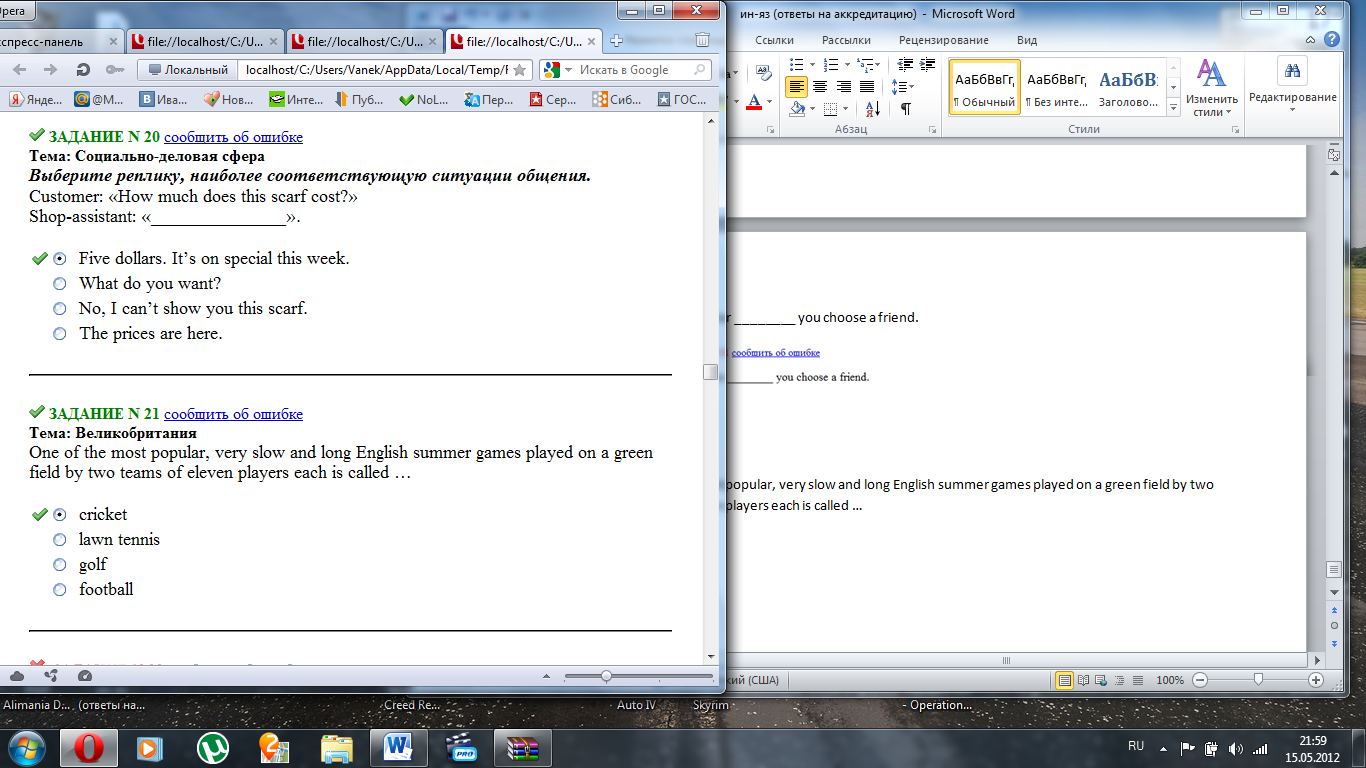This screenshot has width=1366, height=768.
Task: Click 'сообщить об ошибке' for Задание 20
Action: 233,137
